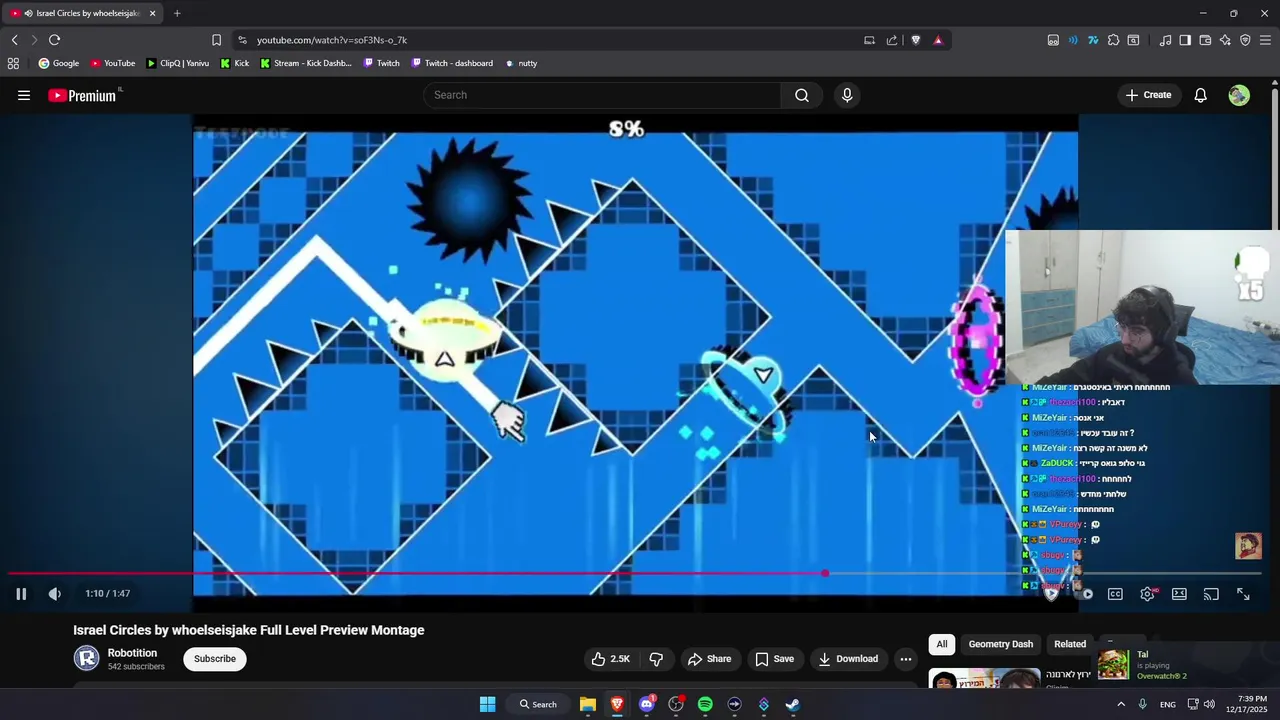1280x720 pixels.
Task: Switch player to theater mode
Action: tap(1180, 594)
